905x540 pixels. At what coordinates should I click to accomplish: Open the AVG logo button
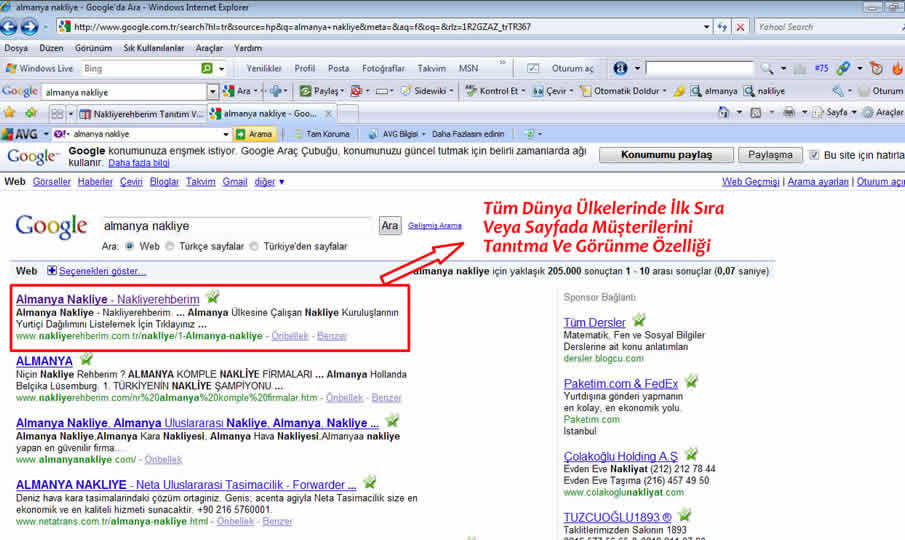click(18, 134)
